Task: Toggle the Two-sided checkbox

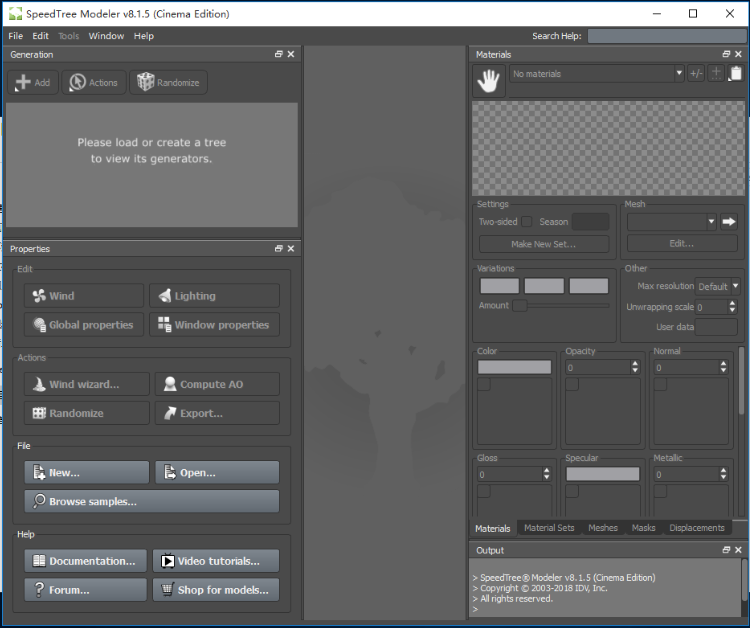Action: click(x=526, y=222)
